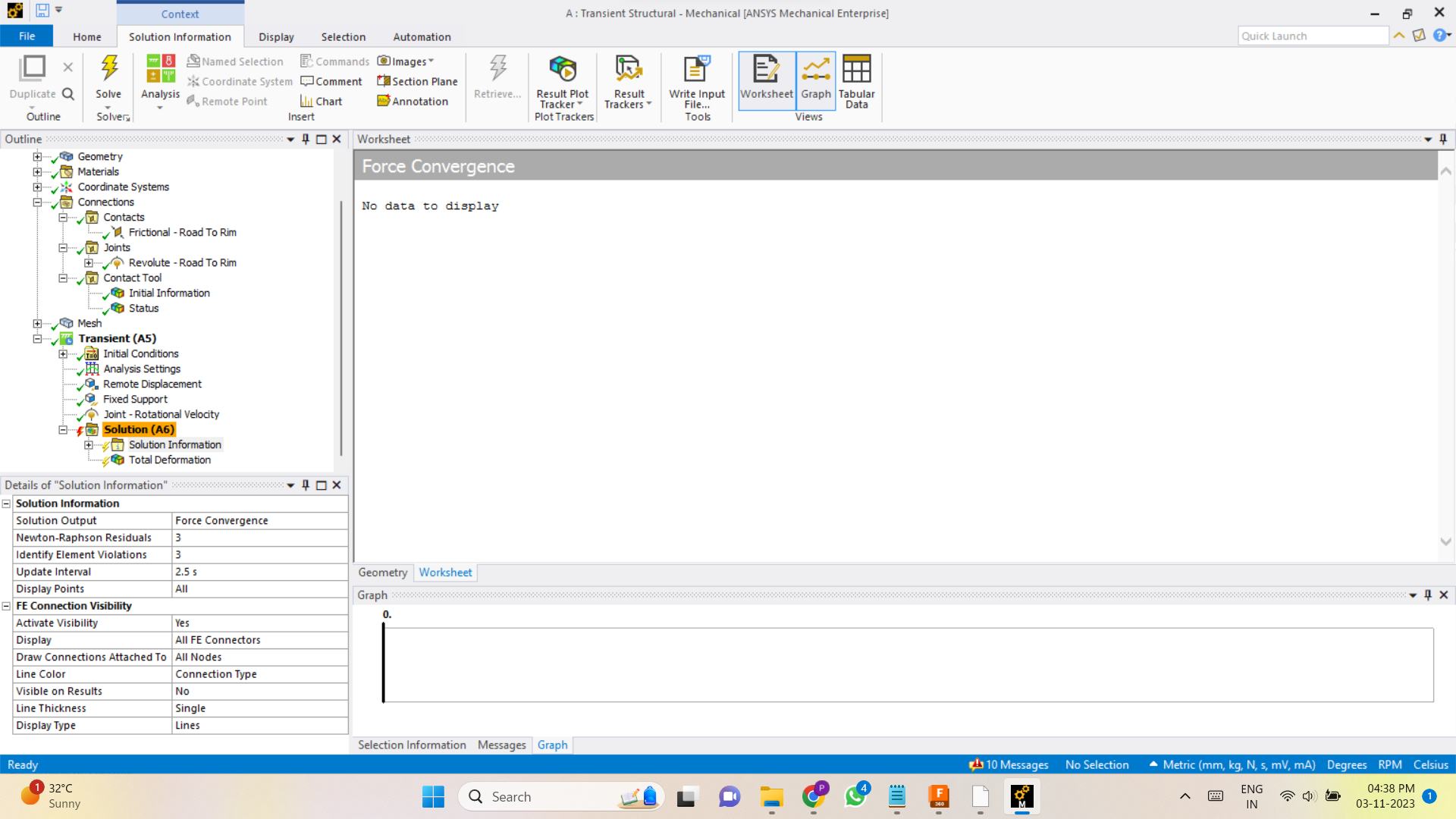Open Chrome from the taskbar
The width and height of the screenshot is (1456, 819).
tap(814, 796)
